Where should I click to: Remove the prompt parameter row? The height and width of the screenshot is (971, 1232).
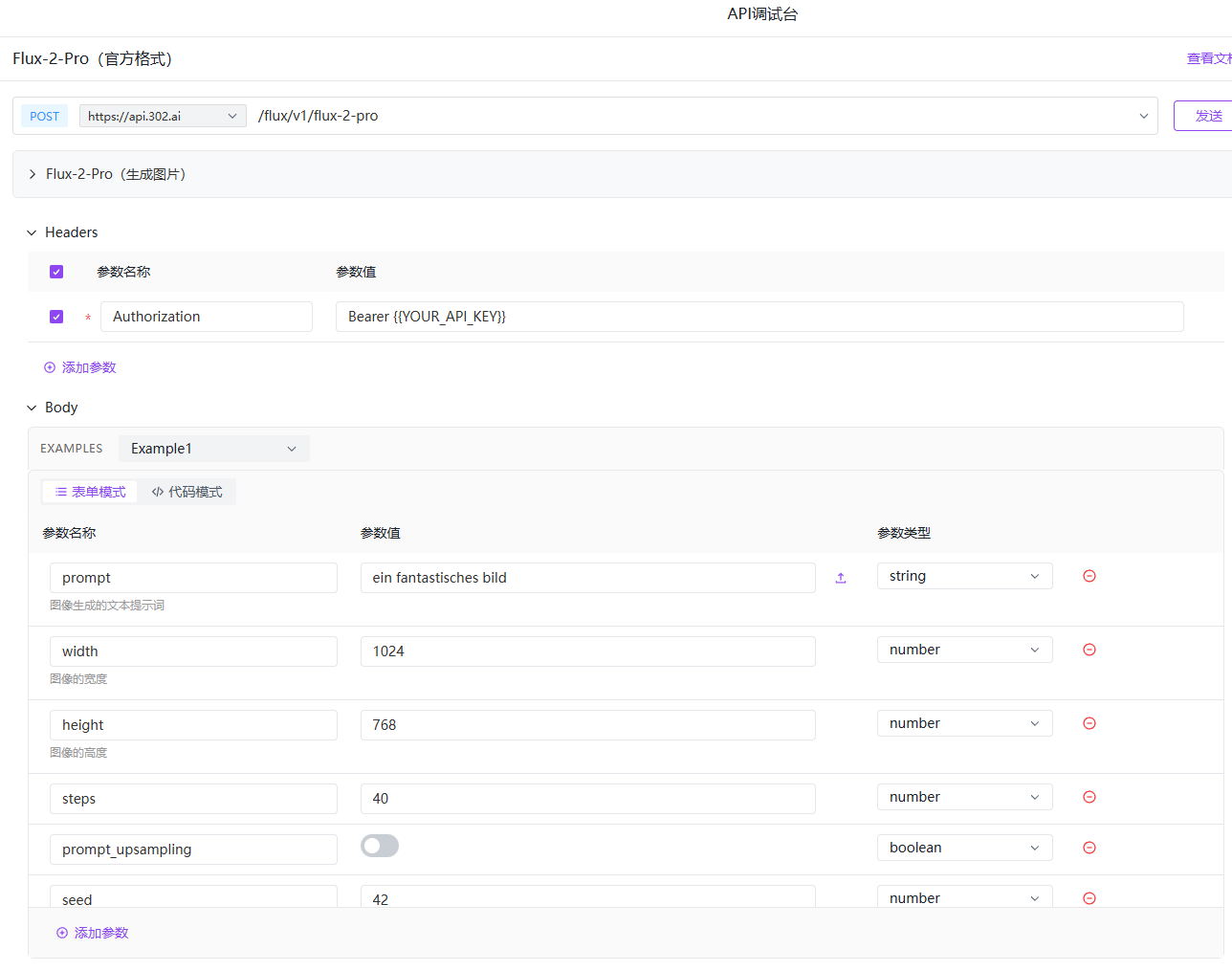coord(1089,576)
